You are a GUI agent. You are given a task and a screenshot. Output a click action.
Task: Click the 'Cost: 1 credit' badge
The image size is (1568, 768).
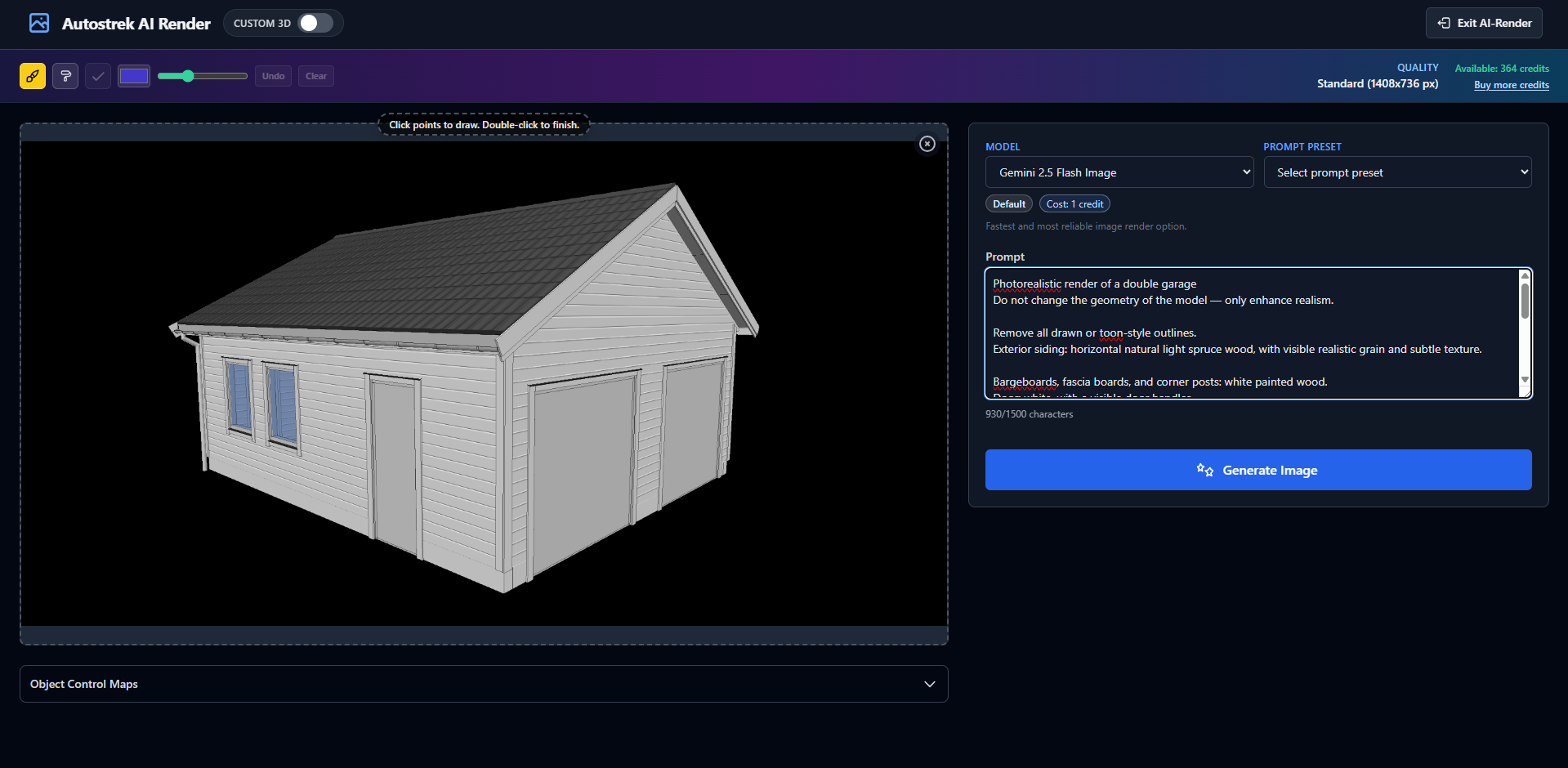pyautogui.click(x=1074, y=204)
